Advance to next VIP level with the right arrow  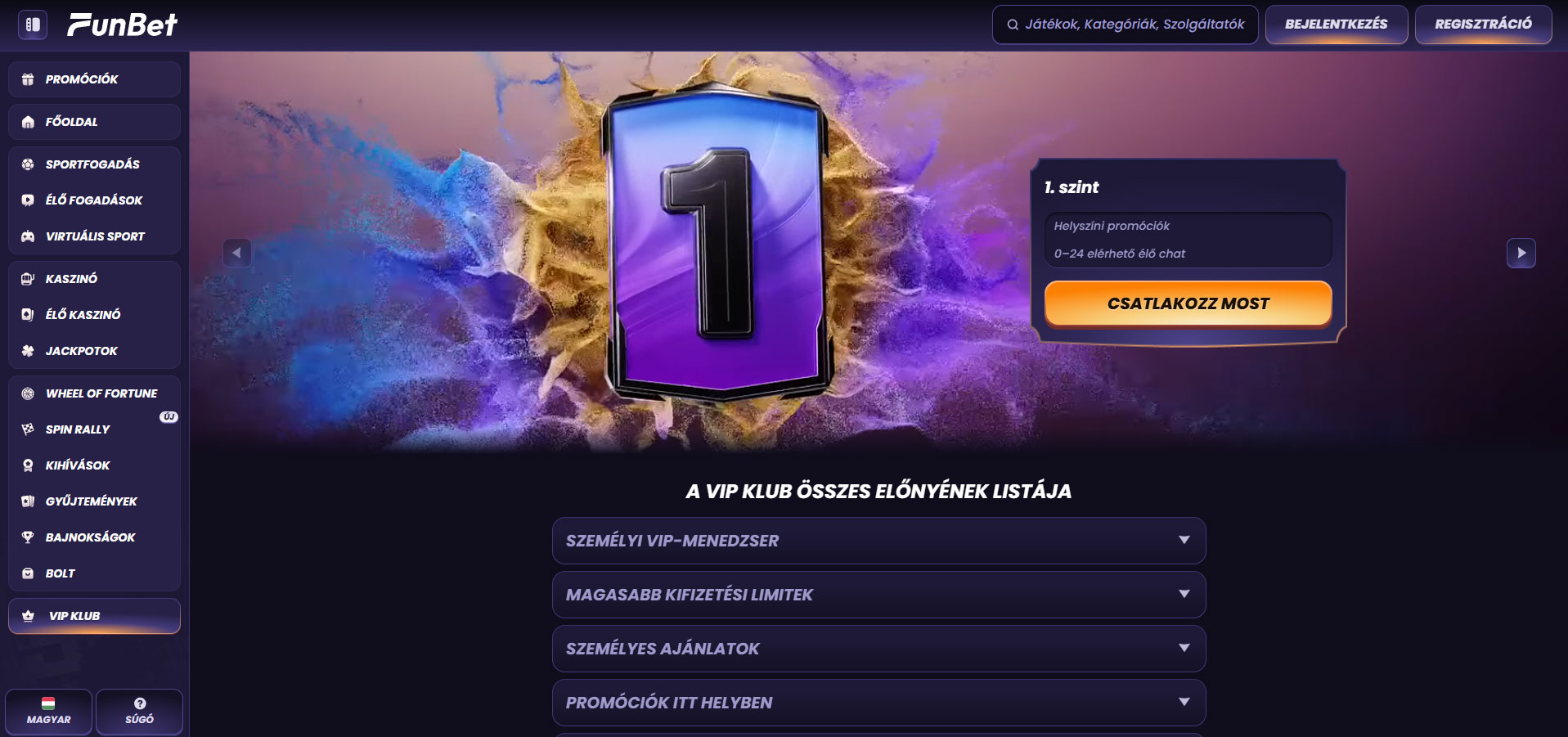1521,253
